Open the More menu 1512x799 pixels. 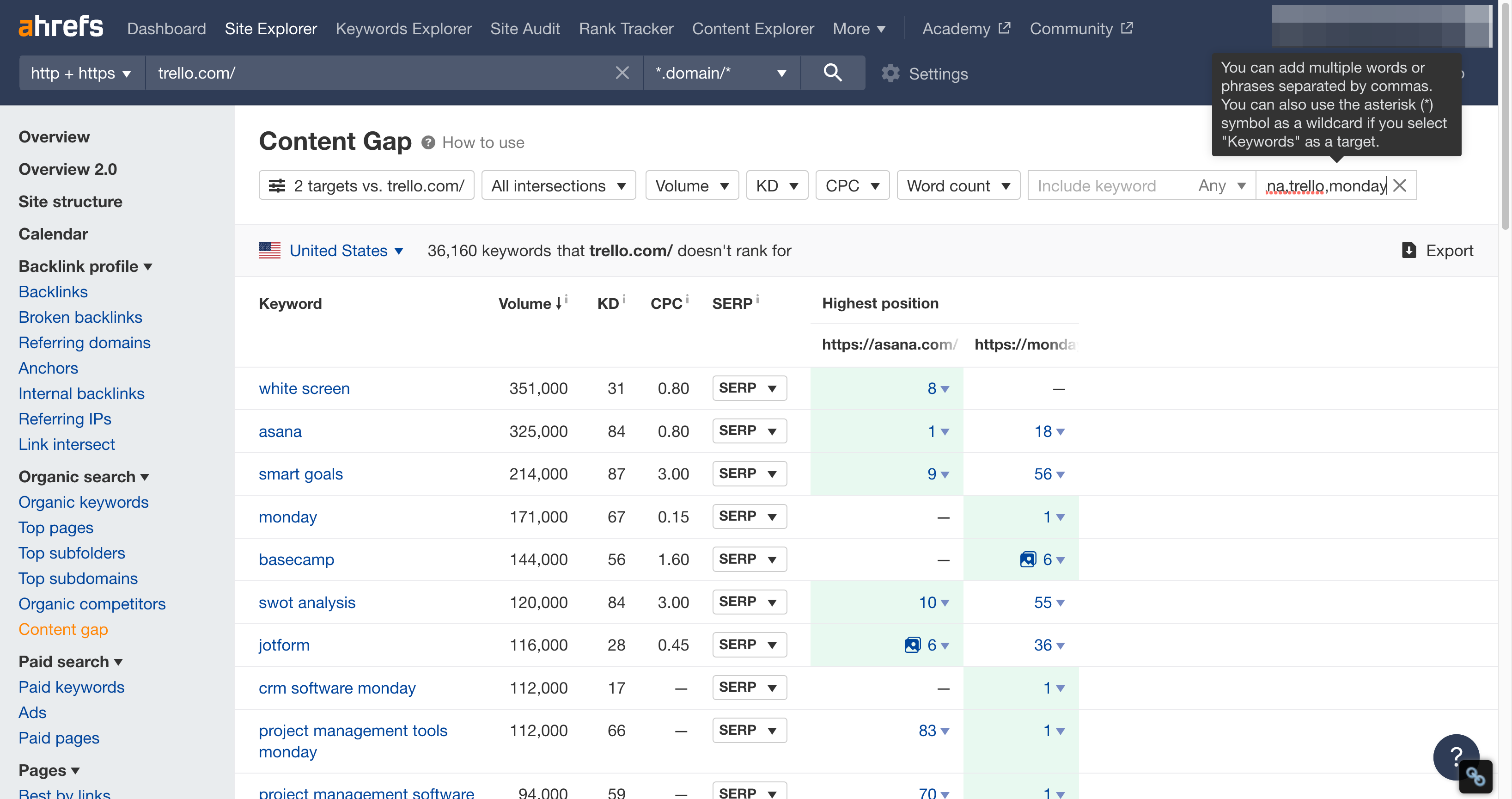[859, 28]
